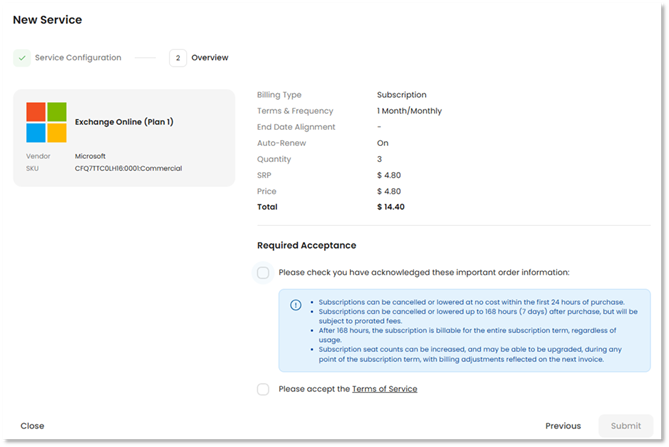Tick the Terms of Service acceptance checkbox
The width and height of the screenshot is (669, 447).
point(263,389)
